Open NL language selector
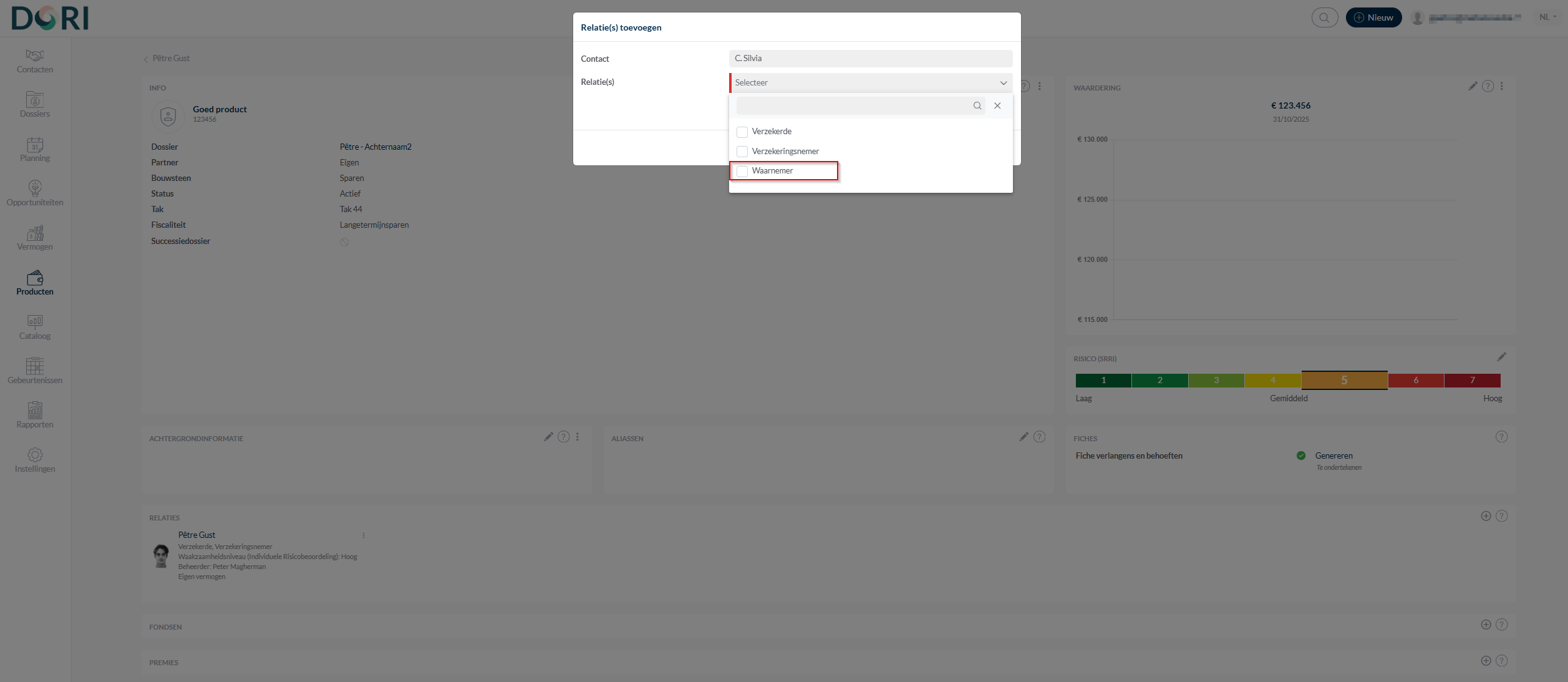The image size is (1568, 682). coord(1547,17)
